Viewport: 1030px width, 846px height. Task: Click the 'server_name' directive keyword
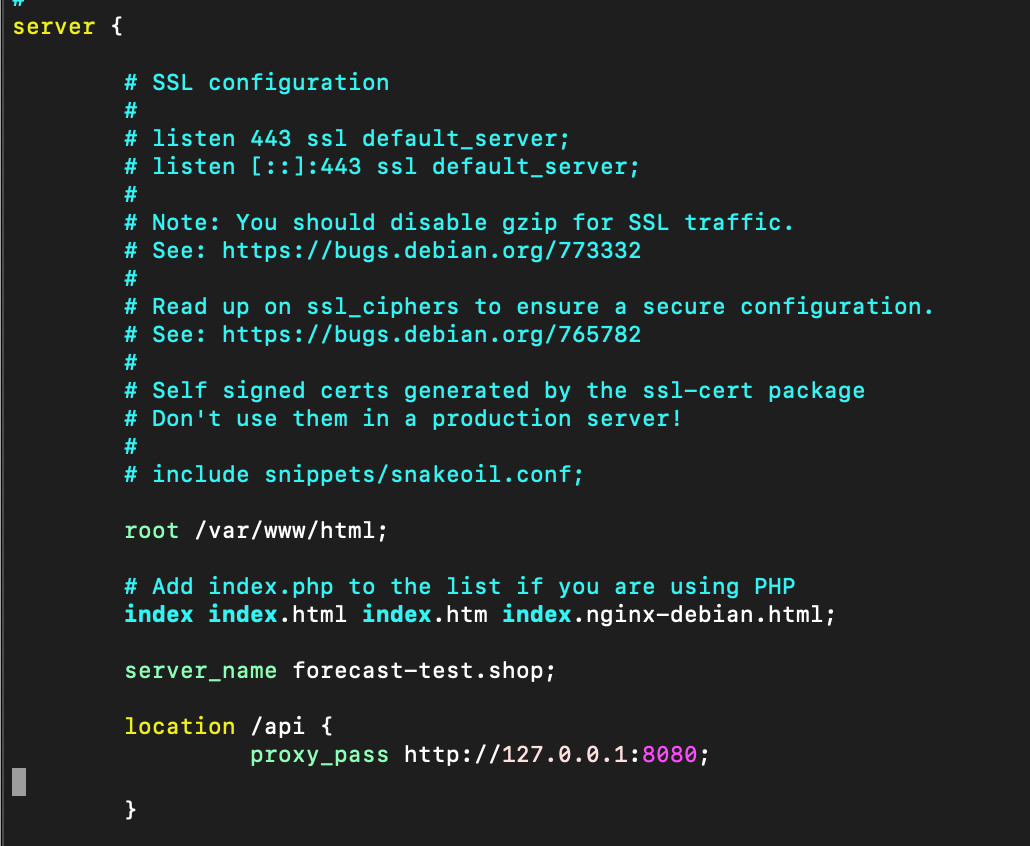click(201, 671)
